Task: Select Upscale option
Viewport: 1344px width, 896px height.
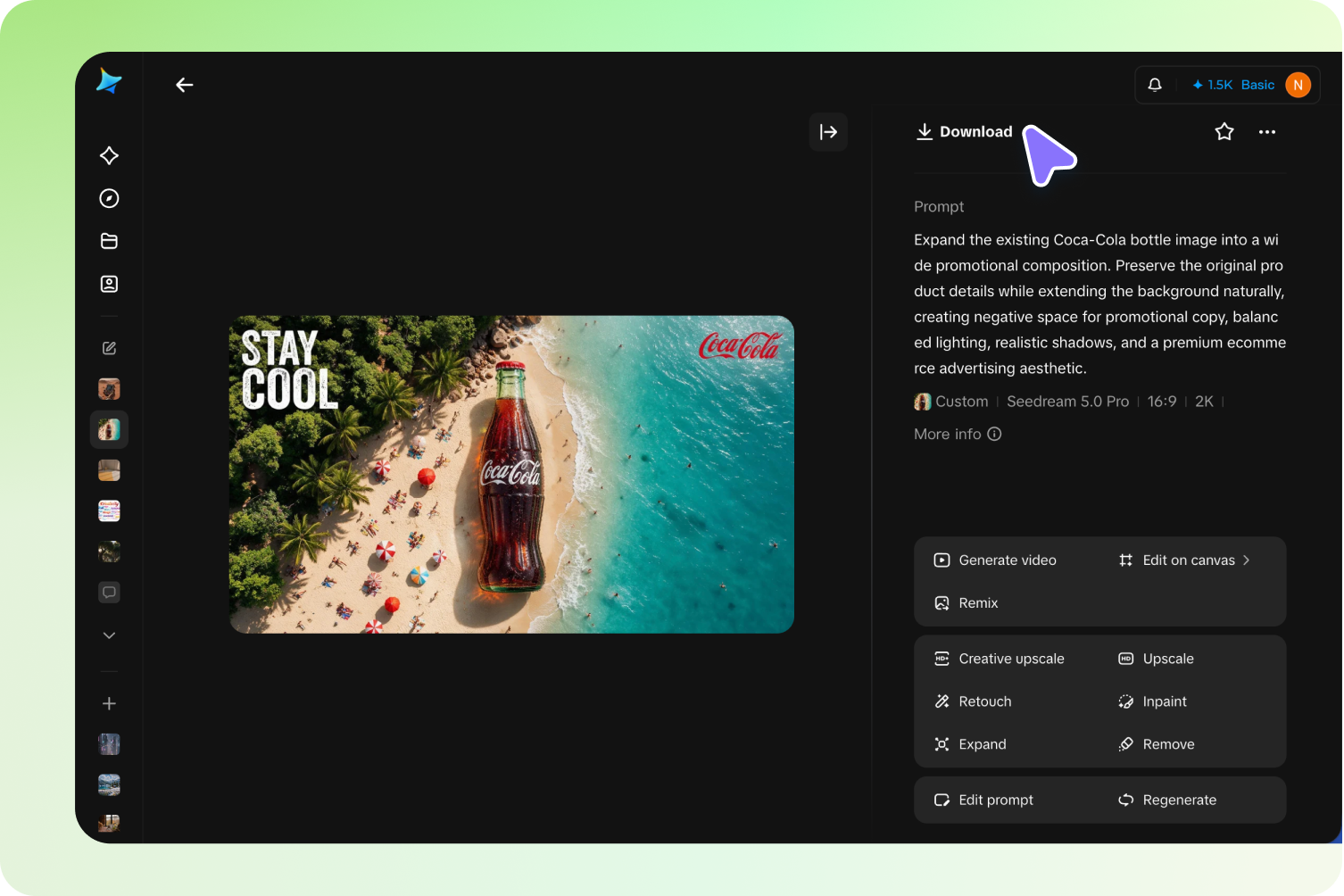Action: tap(1156, 659)
